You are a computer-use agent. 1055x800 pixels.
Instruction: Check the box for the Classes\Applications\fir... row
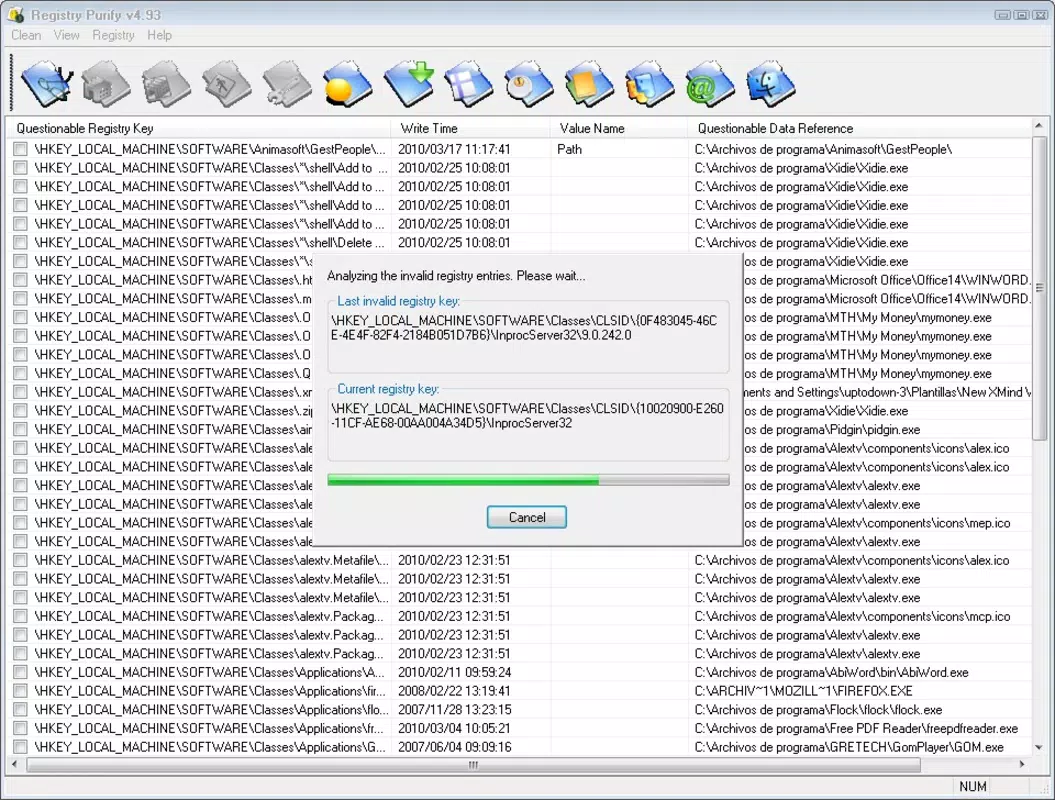20,691
